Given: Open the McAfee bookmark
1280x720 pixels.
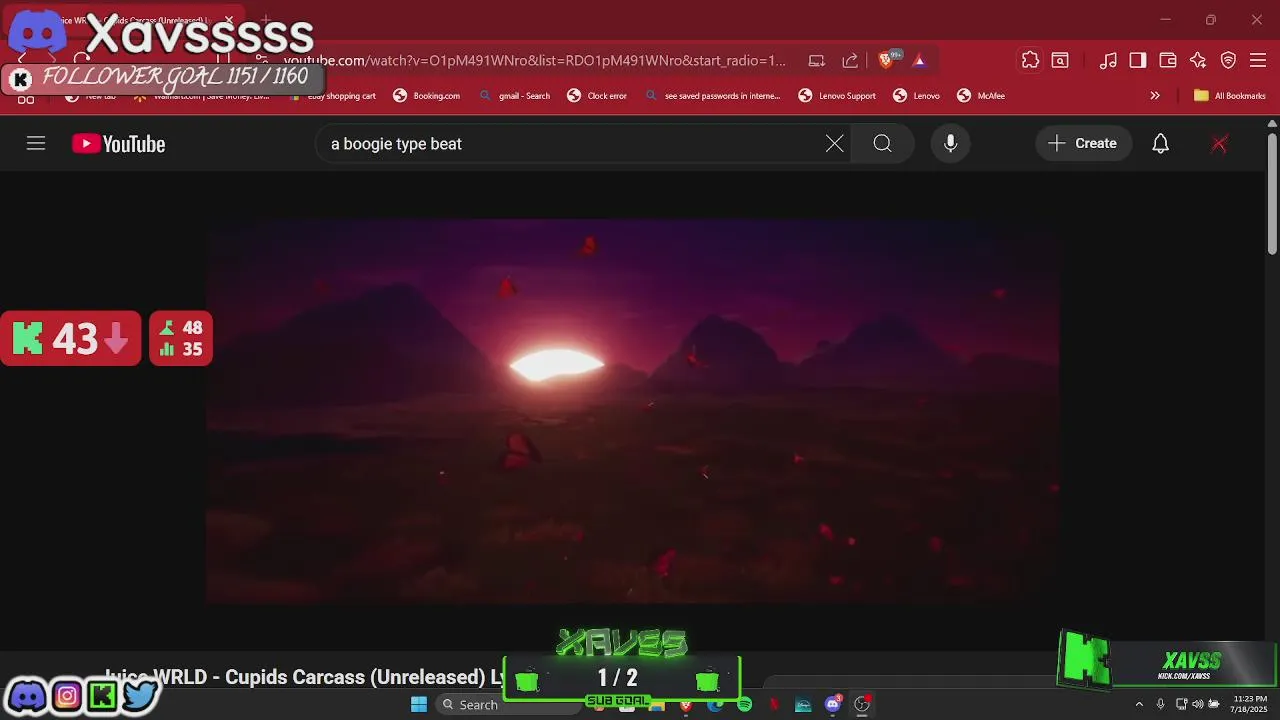Looking at the screenshot, I should (x=981, y=96).
